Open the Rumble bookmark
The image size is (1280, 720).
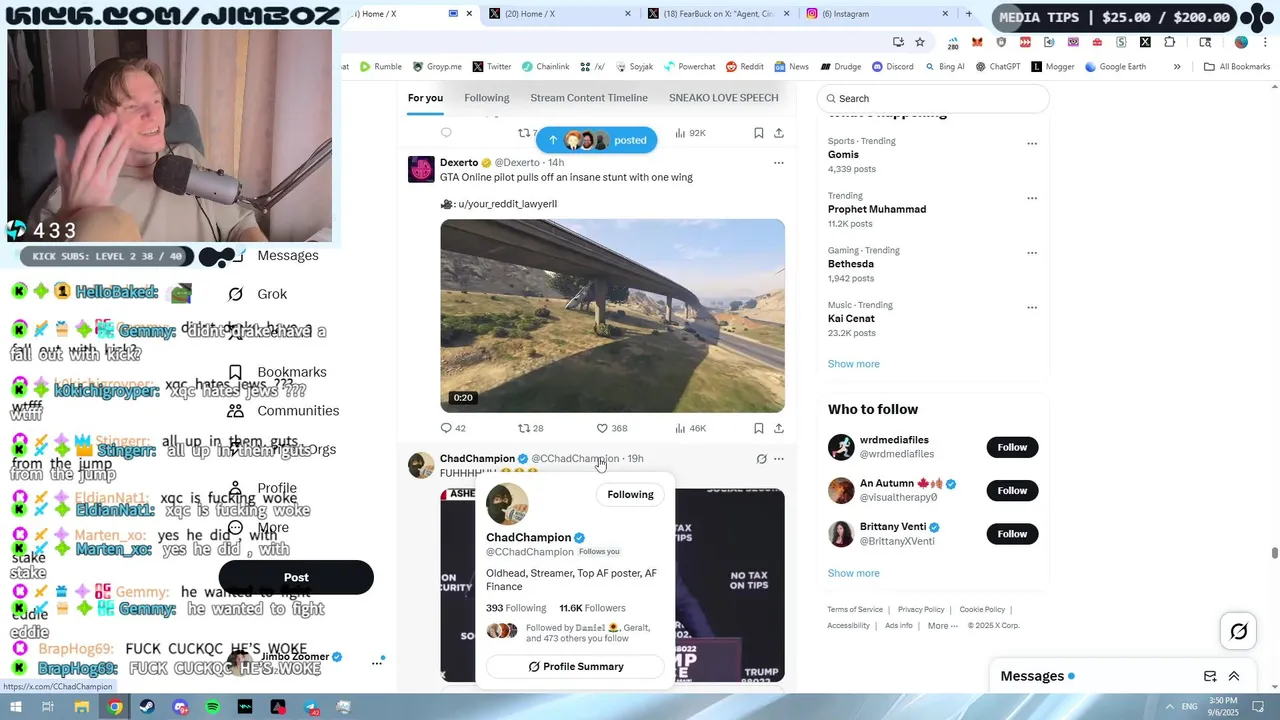pos(380,67)
